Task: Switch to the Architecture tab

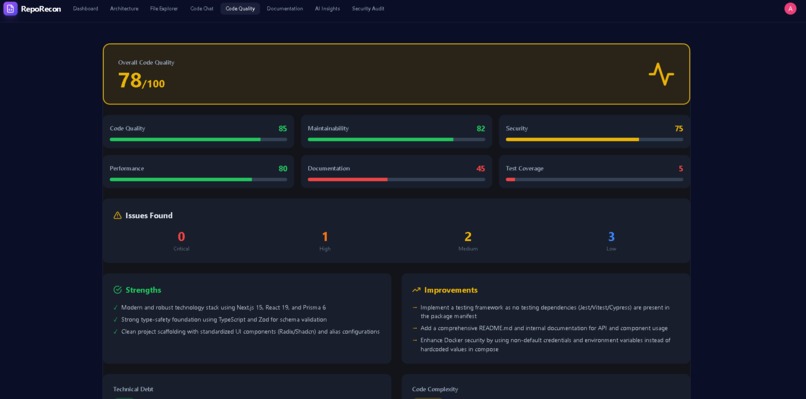Action: click(124, 9)
